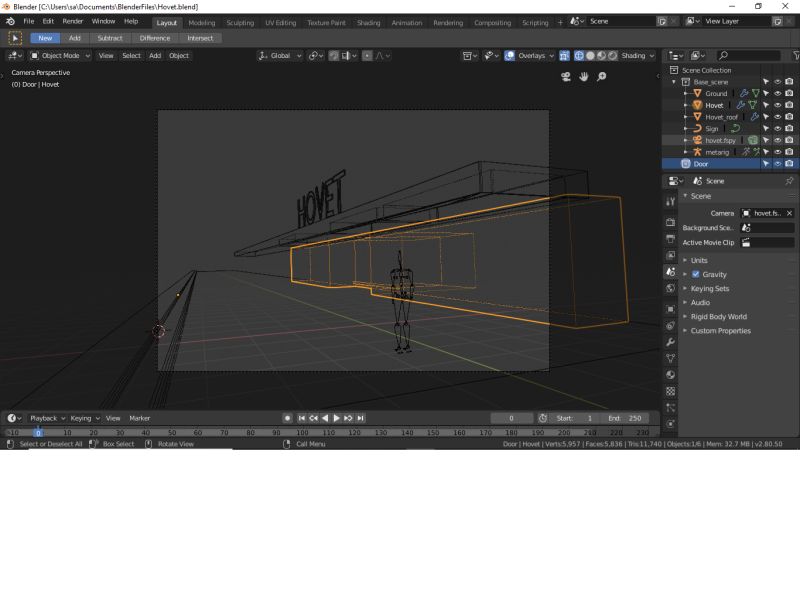Clear the hovet.fspy camera assignment with the X
This screenshot has height=602, width=800.
(x=789, y=213)
